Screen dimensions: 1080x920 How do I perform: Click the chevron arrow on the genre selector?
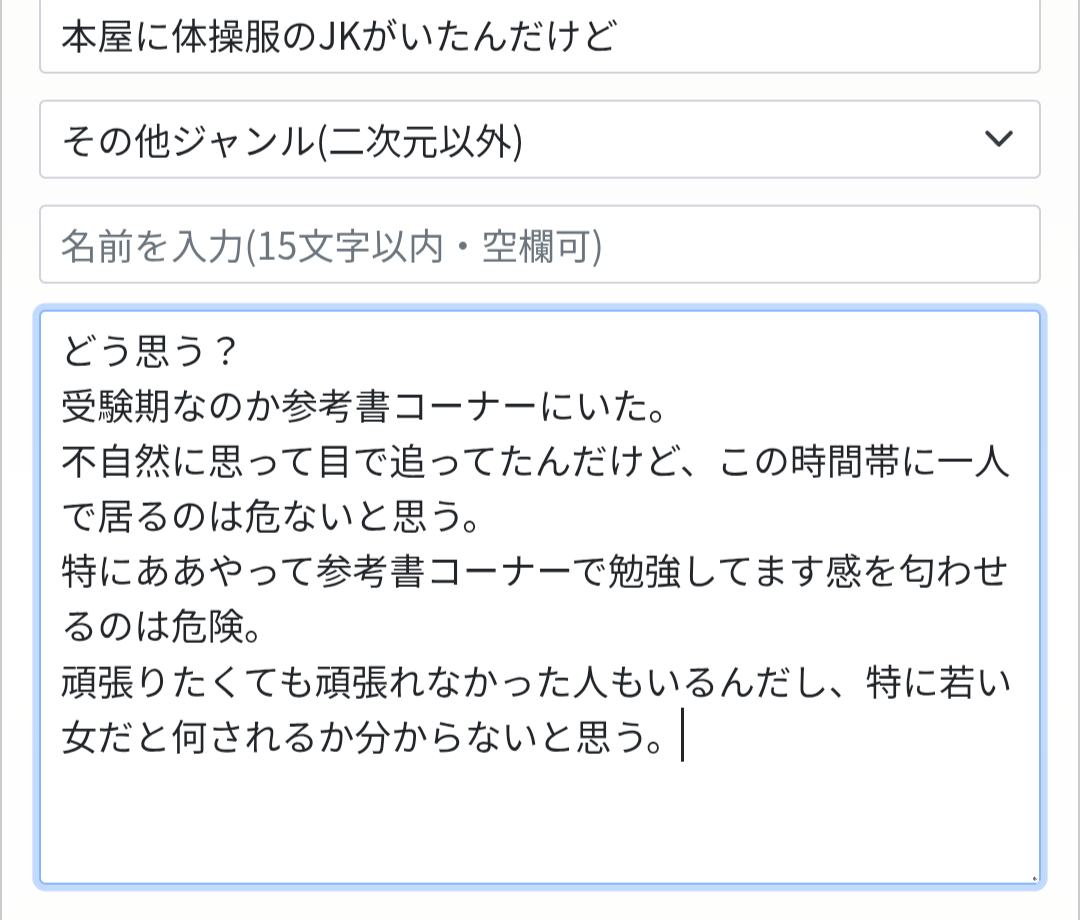click(x=998, y=139)
